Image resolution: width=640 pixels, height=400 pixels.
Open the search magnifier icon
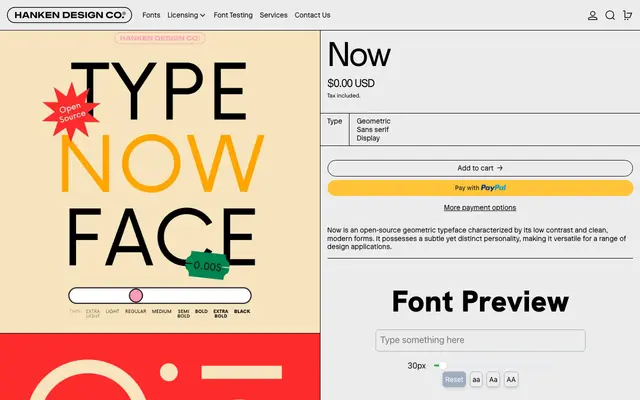click(x=610, y=16)
